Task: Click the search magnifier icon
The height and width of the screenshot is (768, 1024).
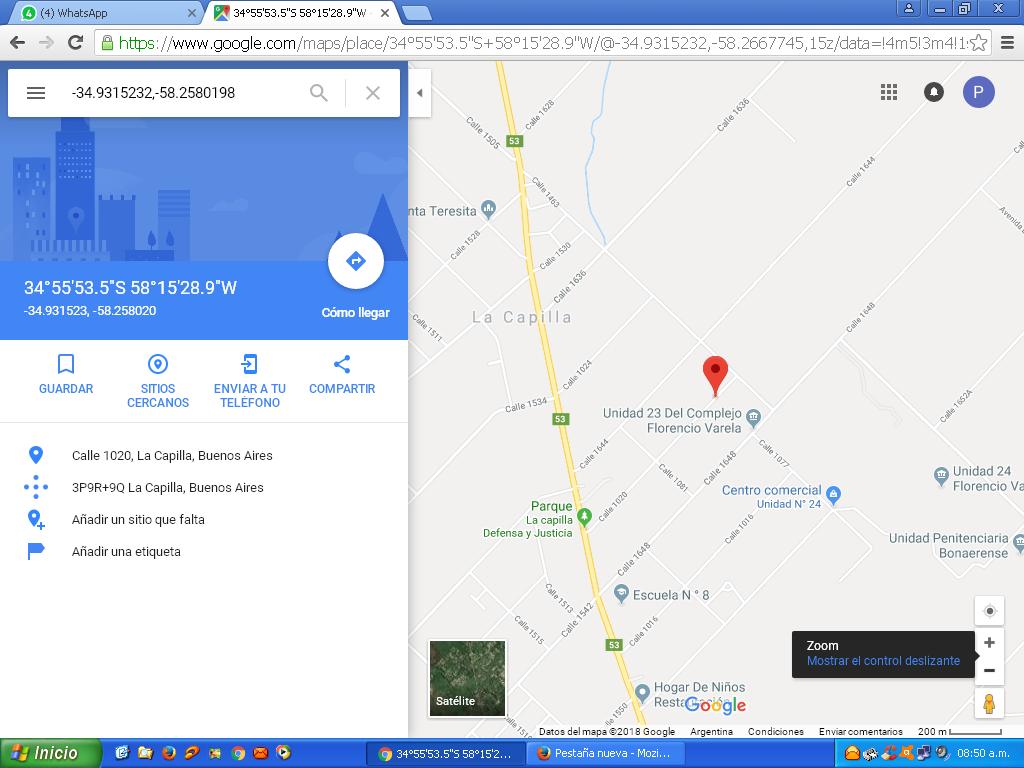Action: [319, 93]
